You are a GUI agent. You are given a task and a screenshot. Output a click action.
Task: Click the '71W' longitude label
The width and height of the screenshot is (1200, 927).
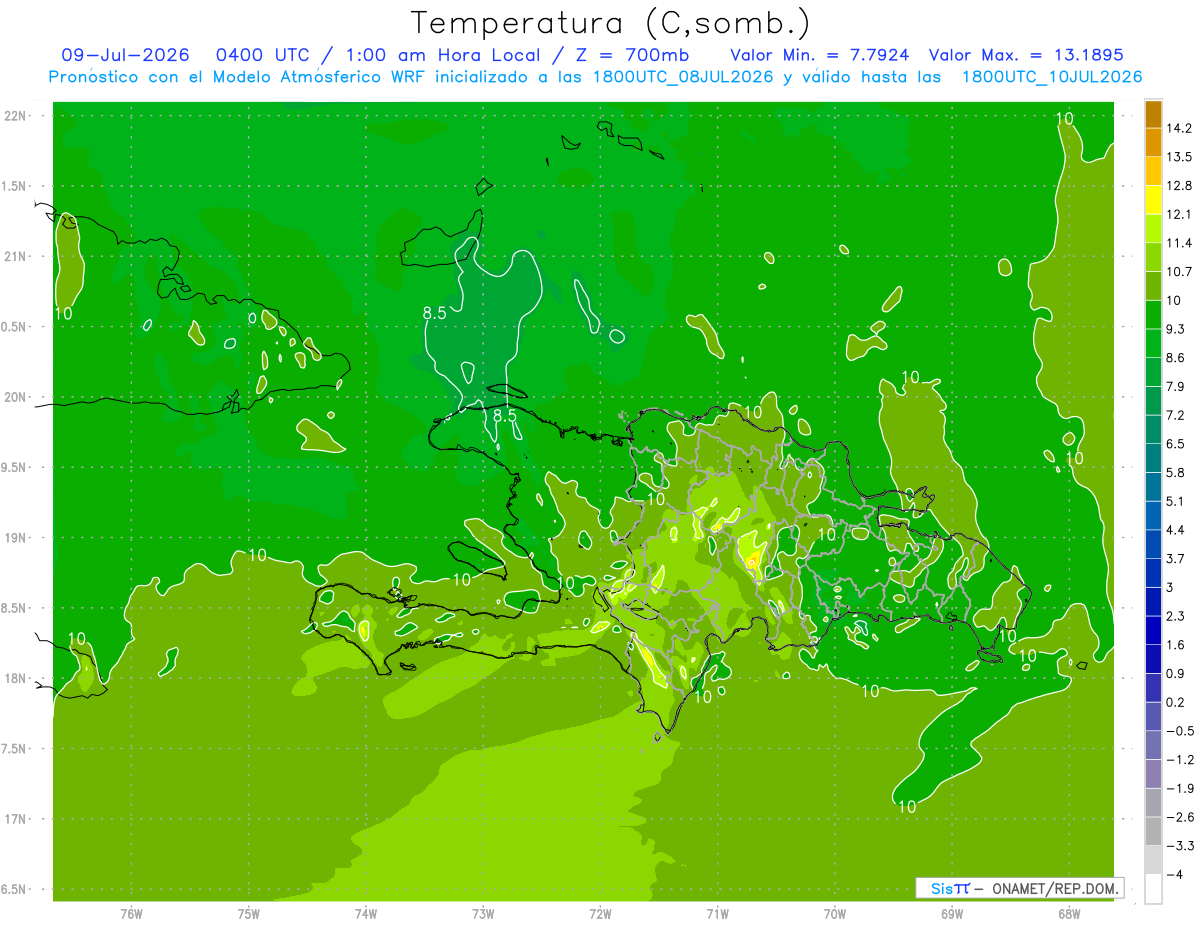pyautogui.click(x=717, y=913)
